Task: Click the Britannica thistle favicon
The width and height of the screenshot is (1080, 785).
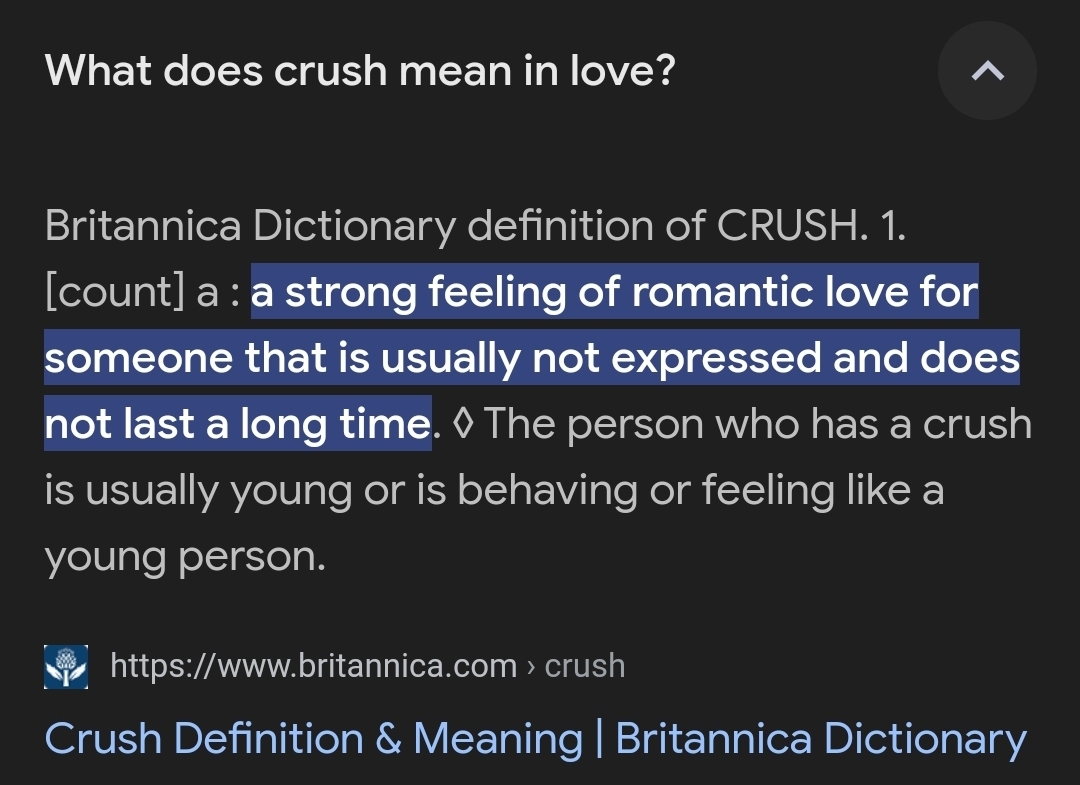Action: pos(66,666)
